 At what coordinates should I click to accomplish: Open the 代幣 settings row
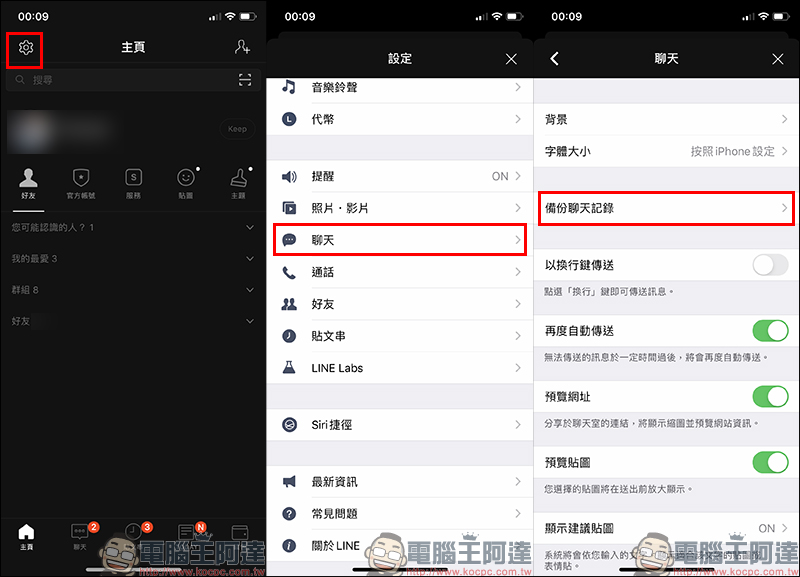[x=399, y=119]
